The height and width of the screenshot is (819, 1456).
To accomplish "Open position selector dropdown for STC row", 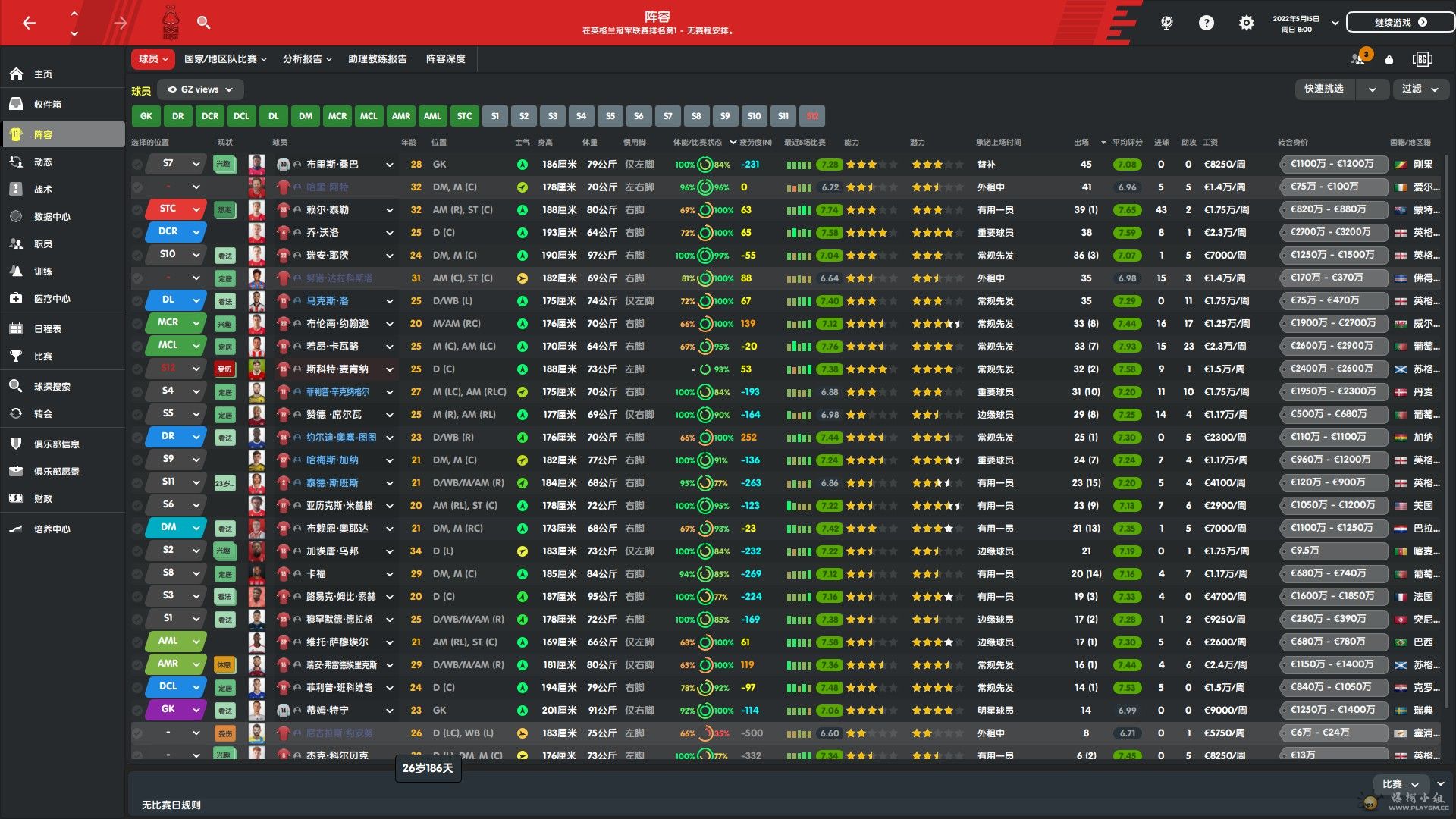I will coord(196,209).
